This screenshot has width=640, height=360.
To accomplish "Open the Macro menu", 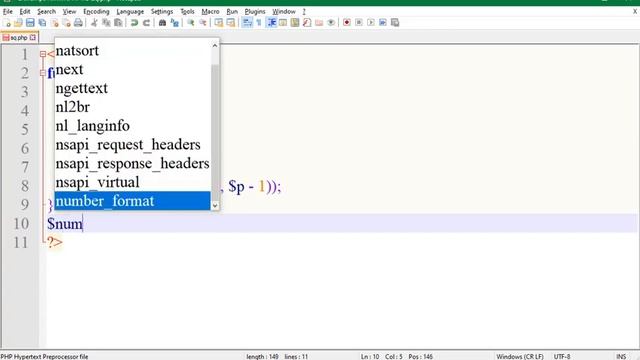I will (211, 11).
